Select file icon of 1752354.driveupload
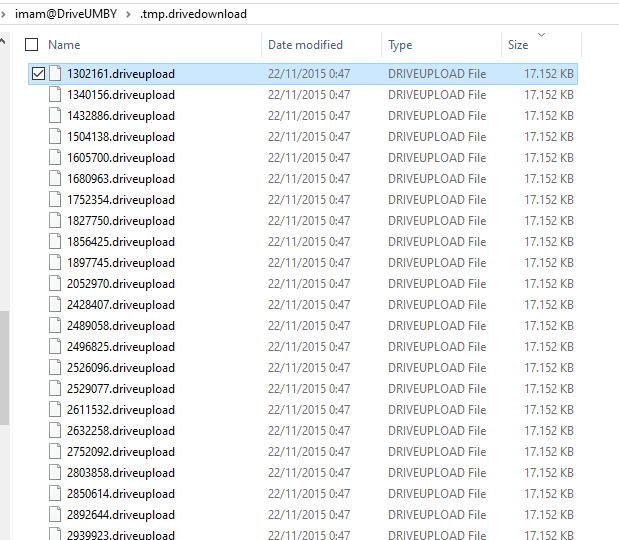This screenshot has height=540, width=619. (55, 199)
